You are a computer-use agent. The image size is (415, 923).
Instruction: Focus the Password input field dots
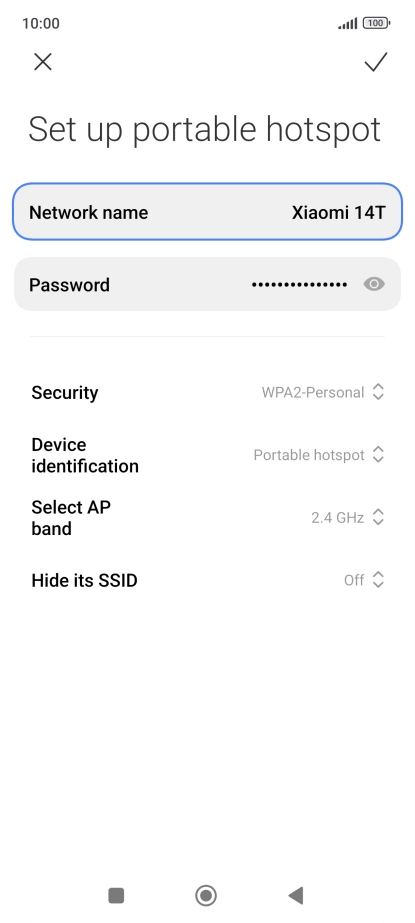(x=299, y=285)
